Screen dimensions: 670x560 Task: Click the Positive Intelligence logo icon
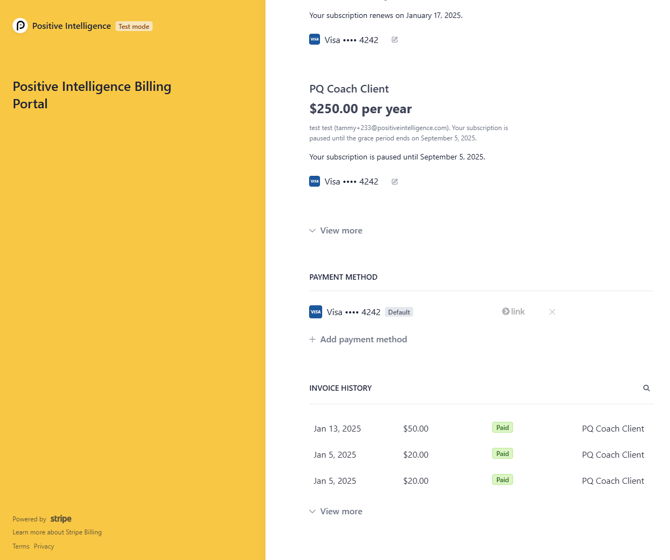pyautogui.click(x=20, y=26)
